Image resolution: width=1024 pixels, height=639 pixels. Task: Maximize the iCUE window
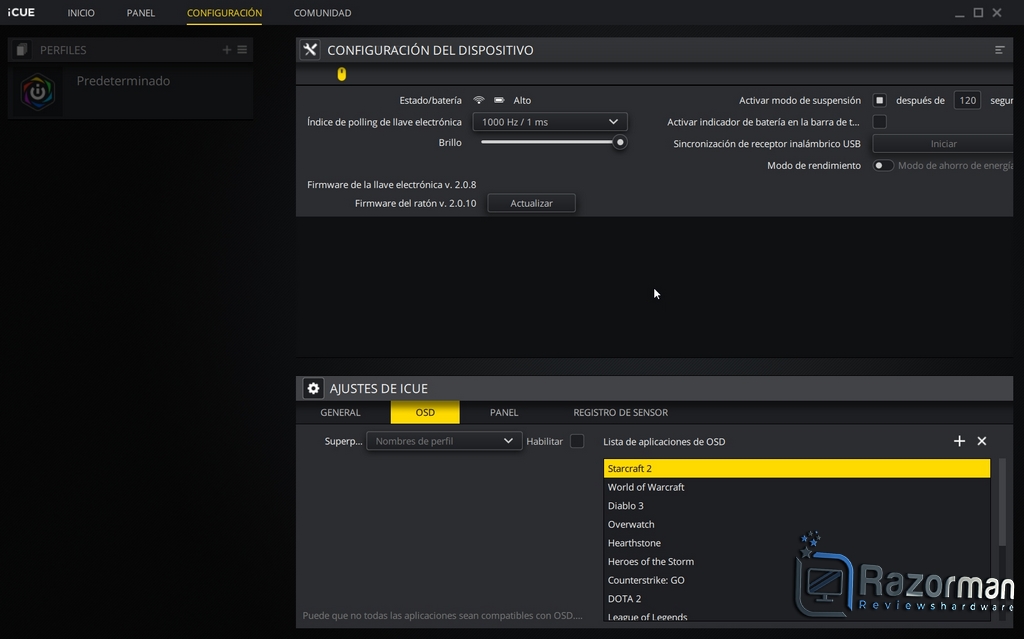pos(978,12)
